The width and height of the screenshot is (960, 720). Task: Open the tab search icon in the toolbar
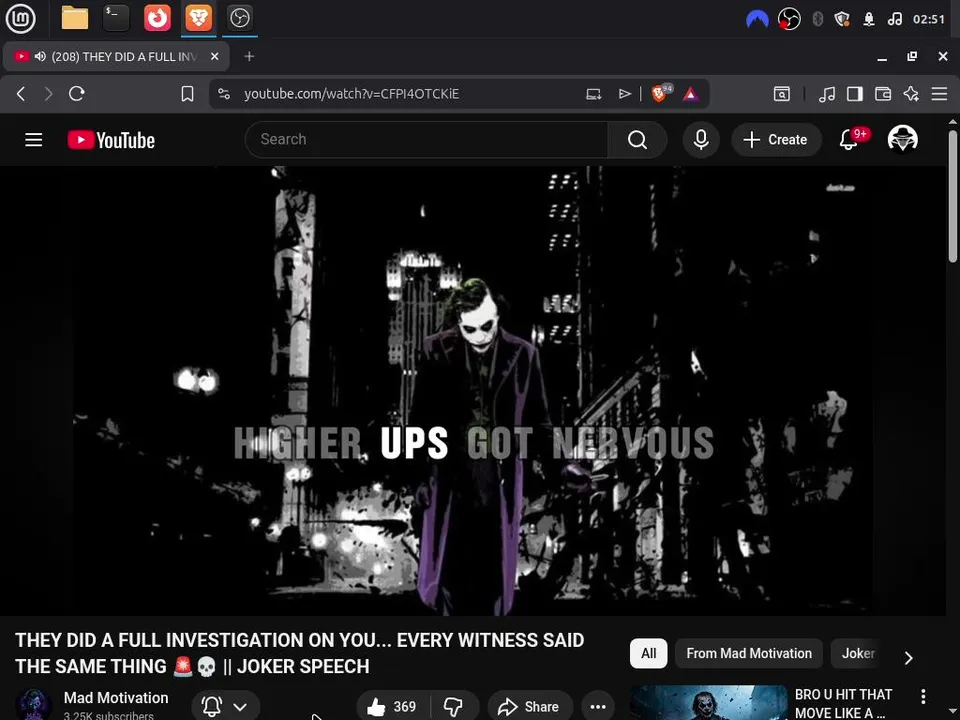click(781, 94)
